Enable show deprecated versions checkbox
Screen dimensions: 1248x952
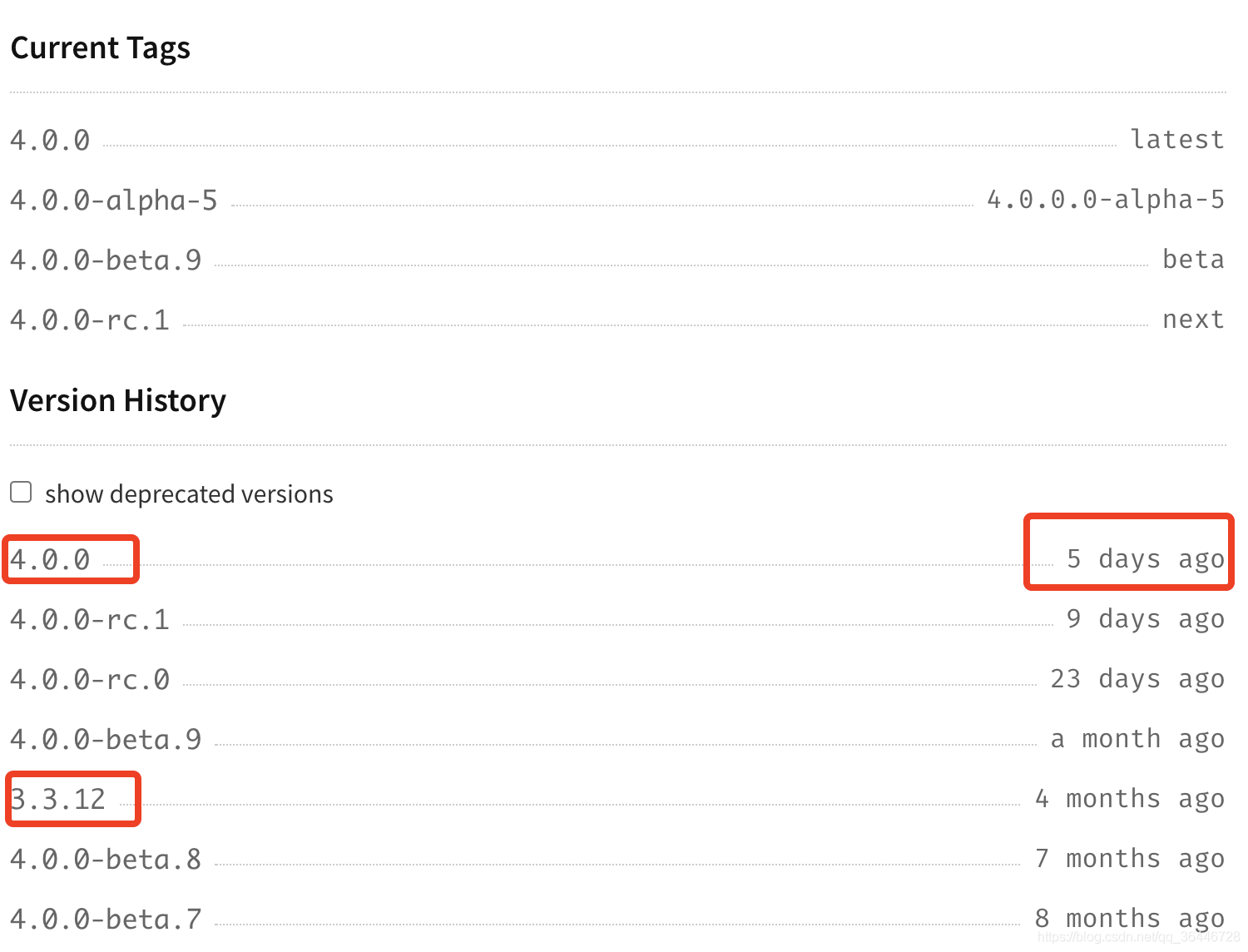click(x=21, y=492)
